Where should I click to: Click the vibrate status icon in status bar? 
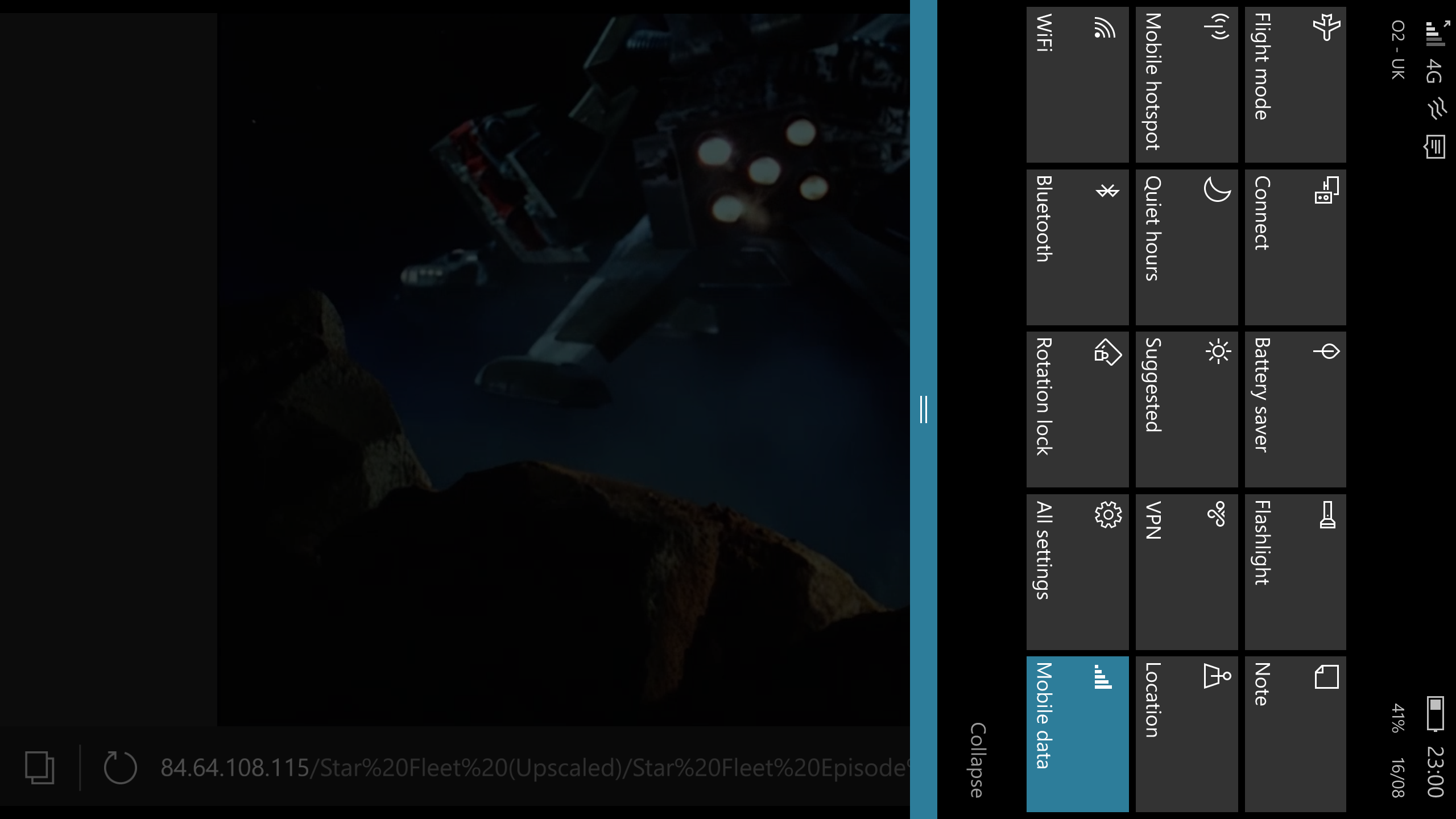coord(1436,108)
